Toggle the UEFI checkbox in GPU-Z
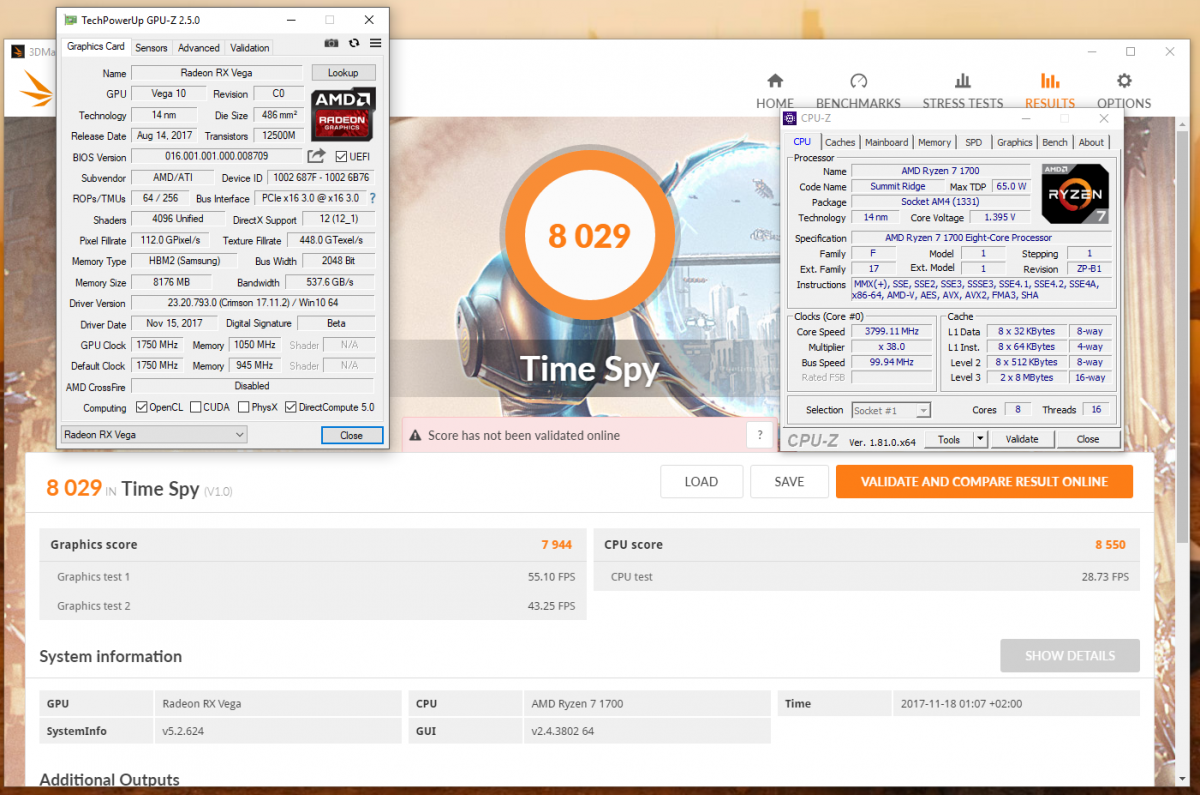 point(341,157)
